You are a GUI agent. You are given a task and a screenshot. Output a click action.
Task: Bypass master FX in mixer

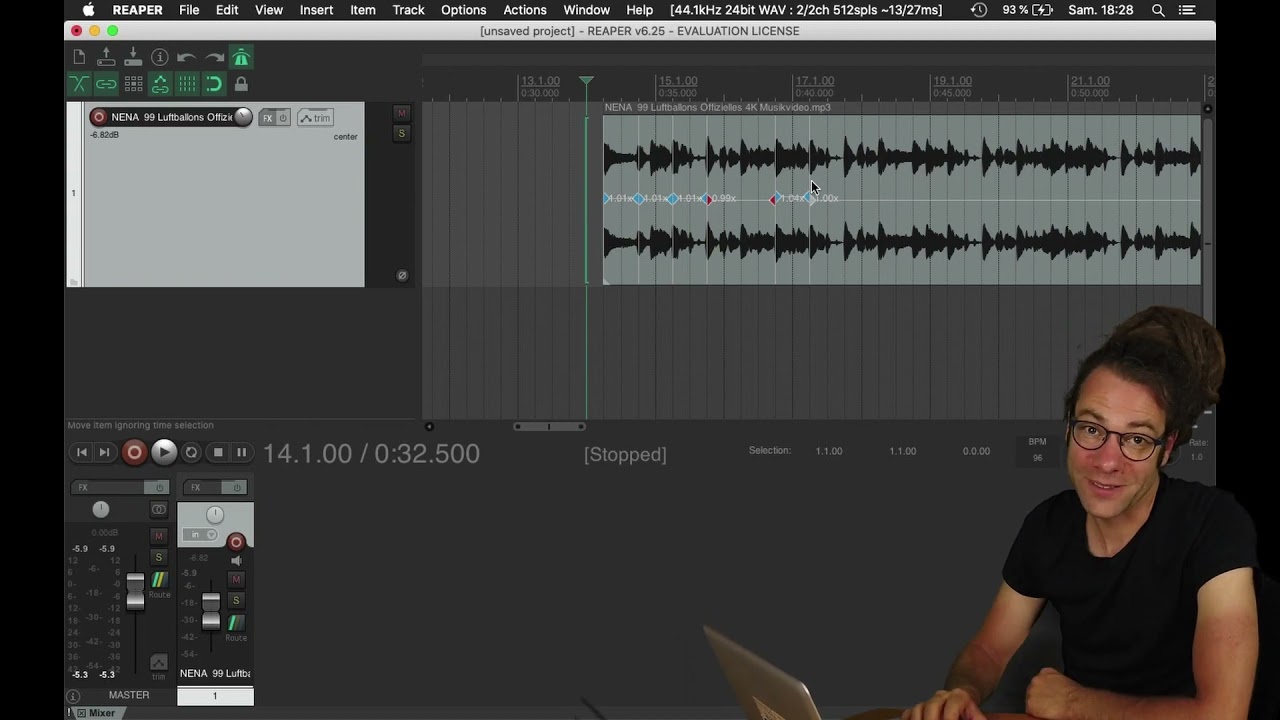tap(158, 487)
